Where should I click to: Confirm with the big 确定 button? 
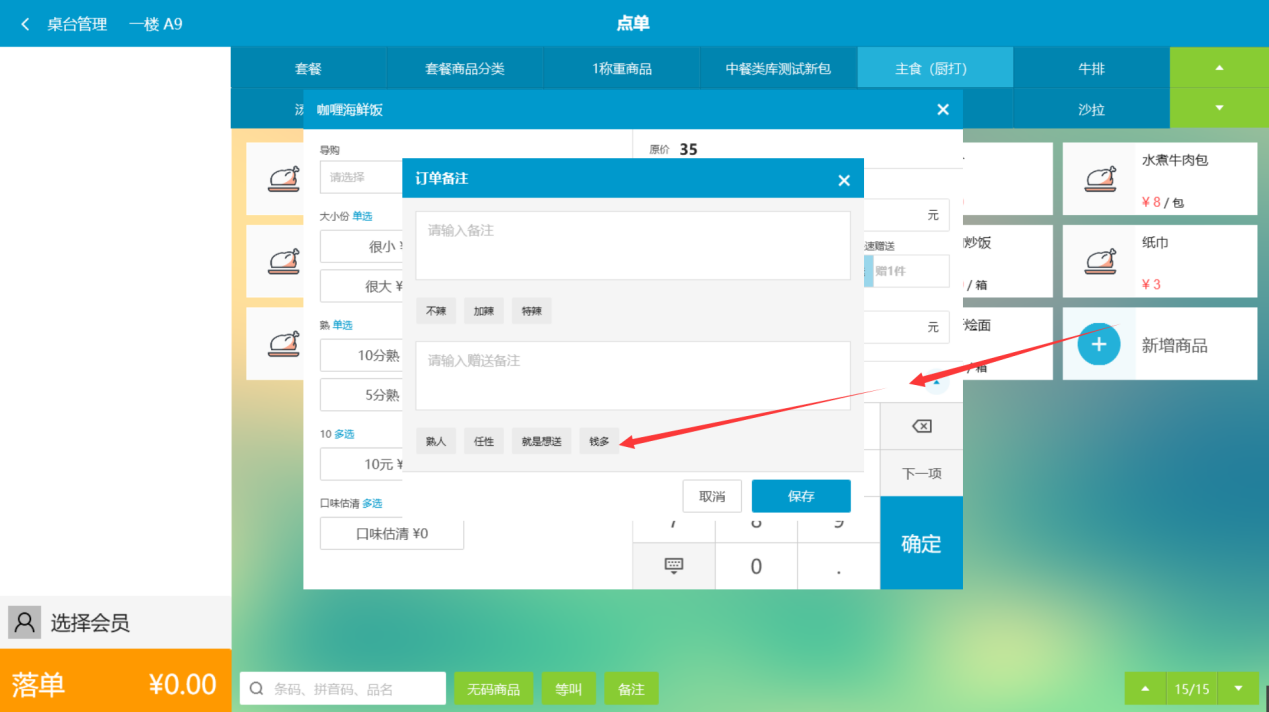pos(921,543)
